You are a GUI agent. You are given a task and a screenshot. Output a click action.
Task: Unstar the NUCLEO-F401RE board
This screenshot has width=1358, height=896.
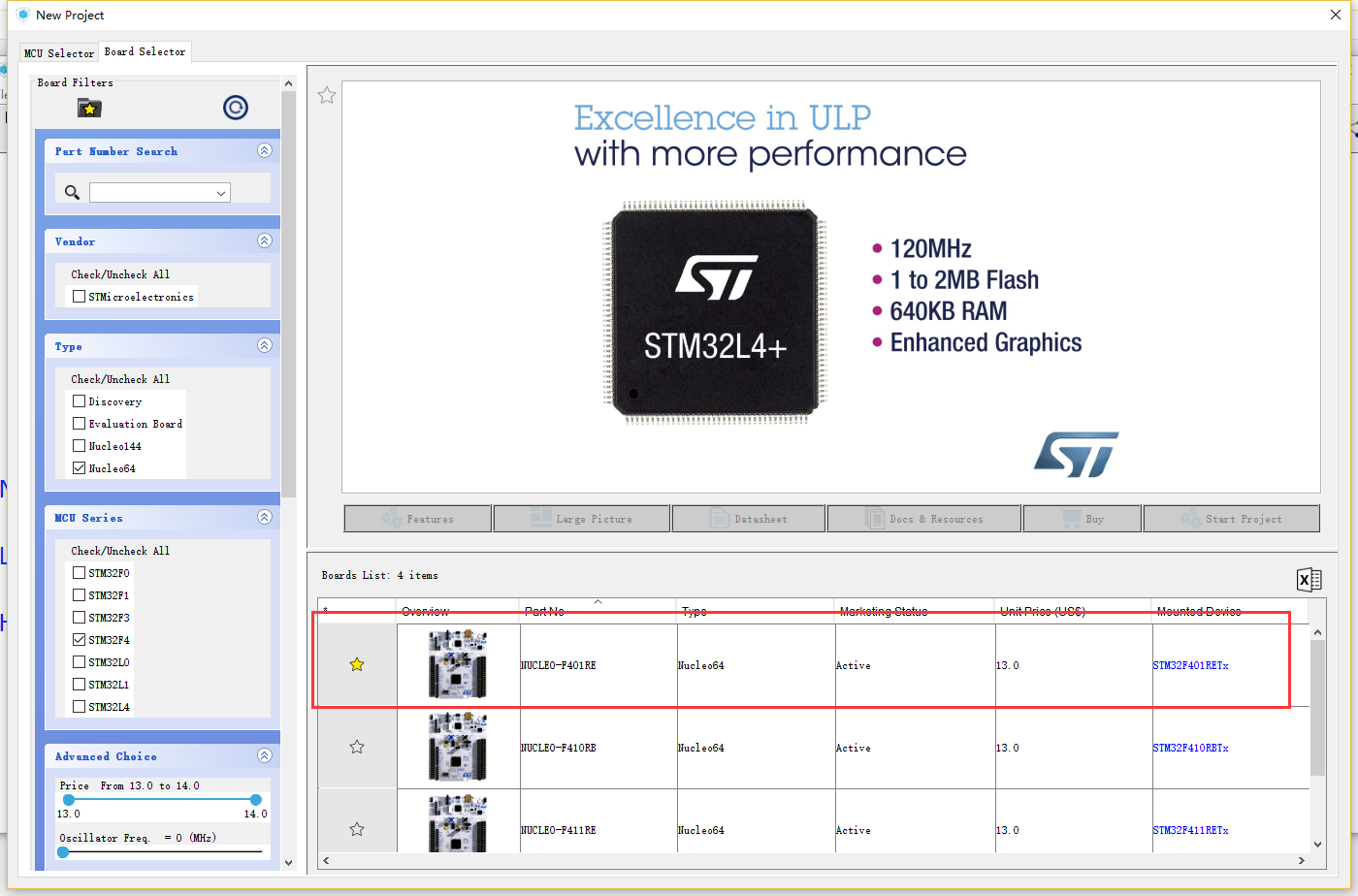click(357, 664)
